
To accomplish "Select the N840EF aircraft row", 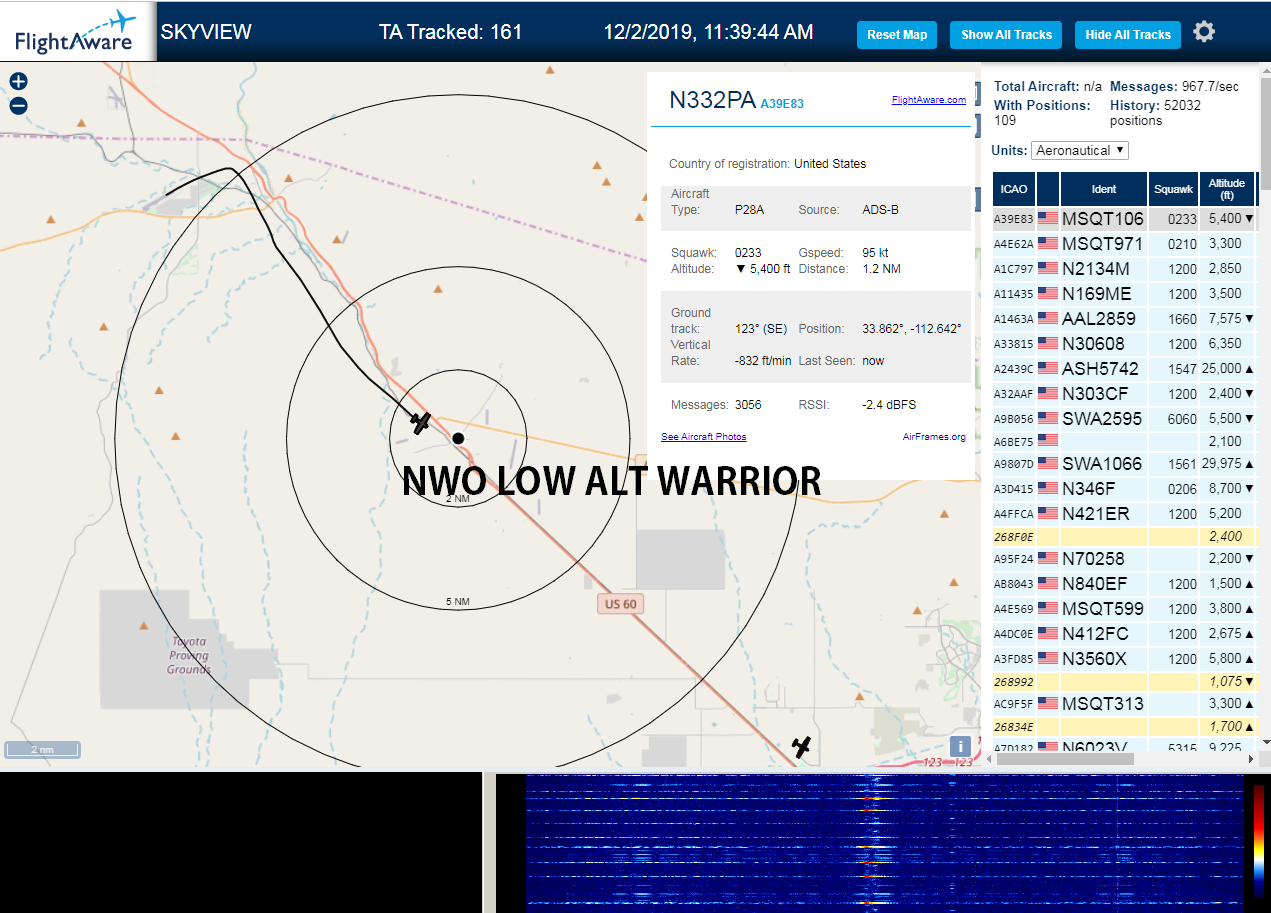I will coord(1125,584).
